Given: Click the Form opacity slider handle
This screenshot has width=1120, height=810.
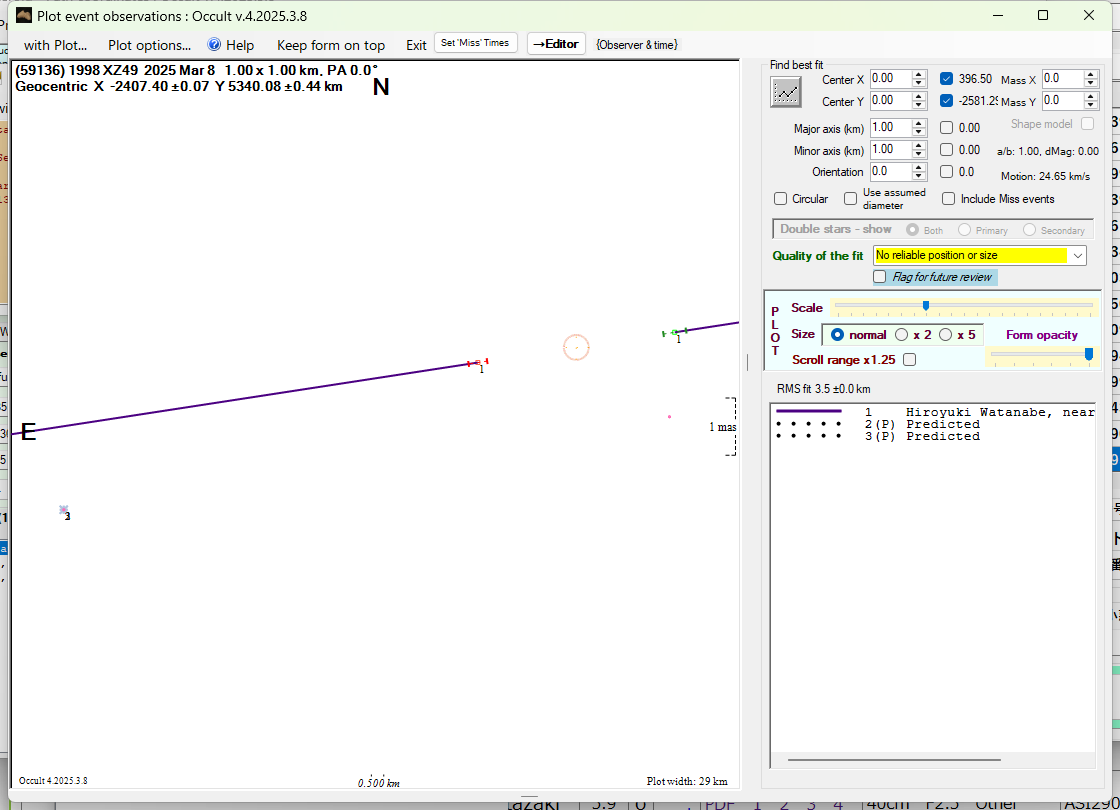Looking at the screenshot, I should coord(1088,353).
